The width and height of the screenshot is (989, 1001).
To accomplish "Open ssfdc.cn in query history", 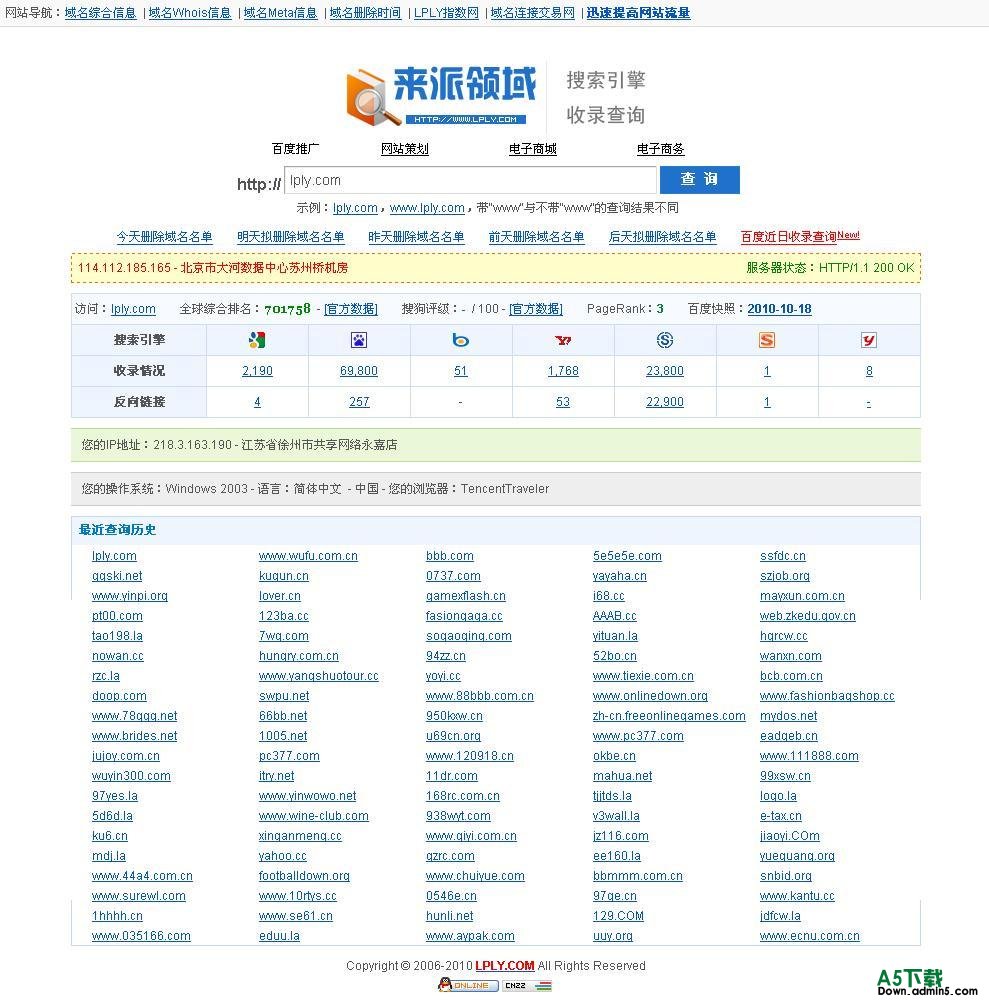I will [783, 556].
